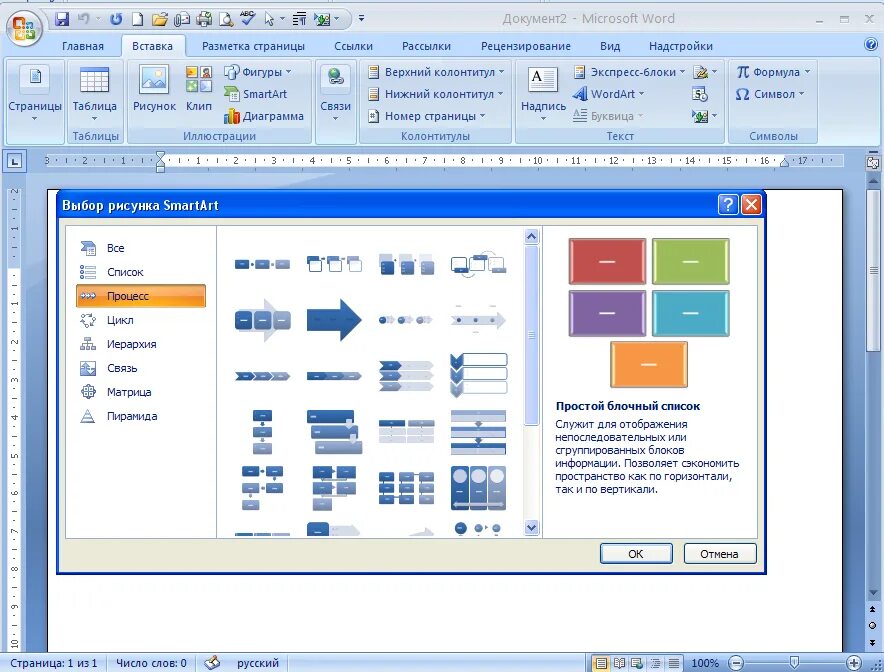Open Надстройки tab
This screenshot has height=672, width=884.
[x=680, y=46]
